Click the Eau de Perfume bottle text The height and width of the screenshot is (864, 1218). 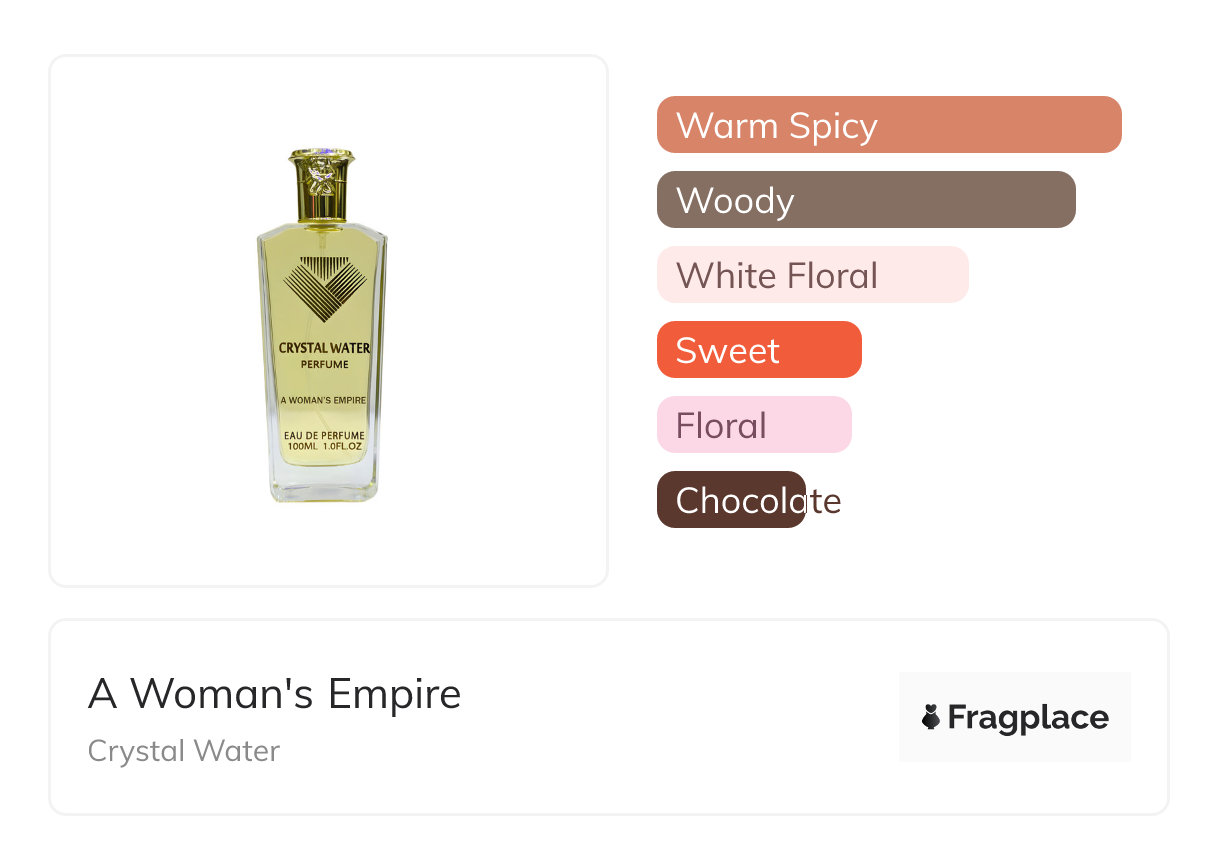pyautogui.click(x=324, y=436)
